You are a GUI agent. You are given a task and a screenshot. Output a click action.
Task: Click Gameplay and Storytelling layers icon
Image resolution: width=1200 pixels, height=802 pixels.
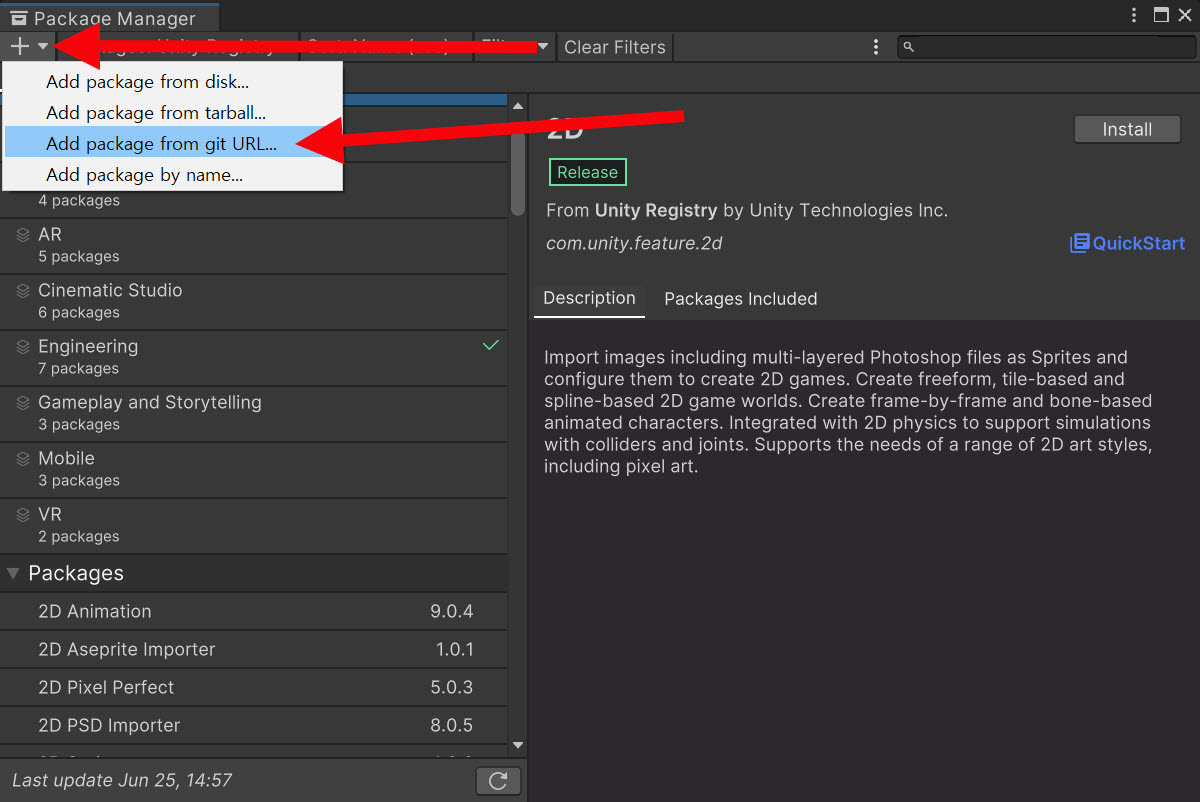pyautogui.click(x=22, y=403)
